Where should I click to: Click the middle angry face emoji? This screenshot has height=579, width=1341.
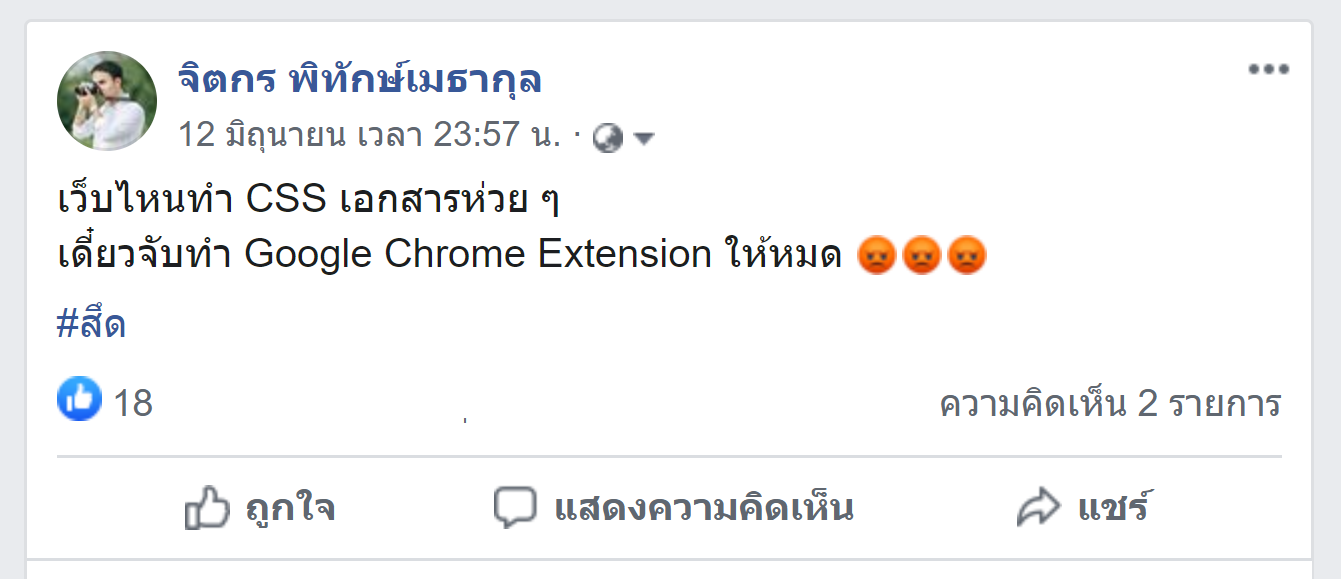921,255
